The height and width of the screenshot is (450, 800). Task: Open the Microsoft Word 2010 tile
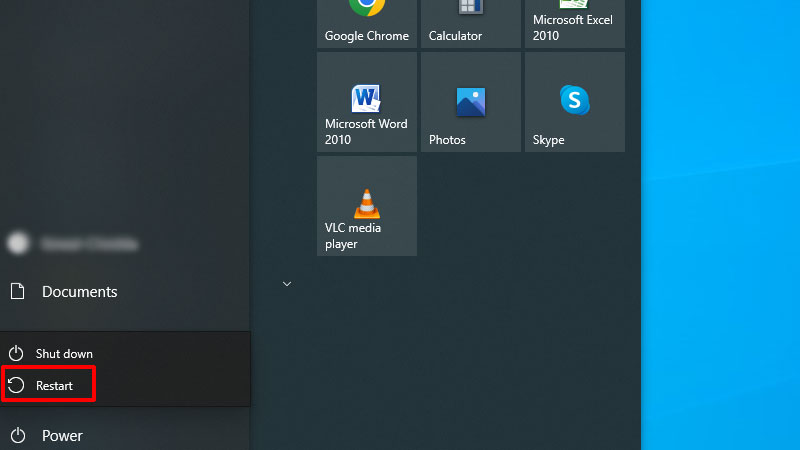(367, 102)
